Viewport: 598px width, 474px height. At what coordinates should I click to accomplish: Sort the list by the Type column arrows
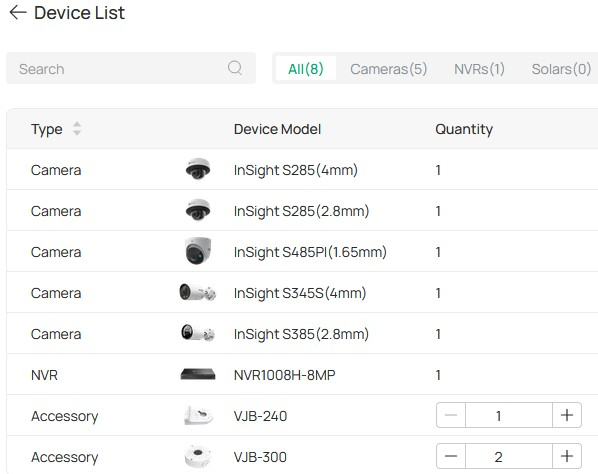(x=77, y=129)
